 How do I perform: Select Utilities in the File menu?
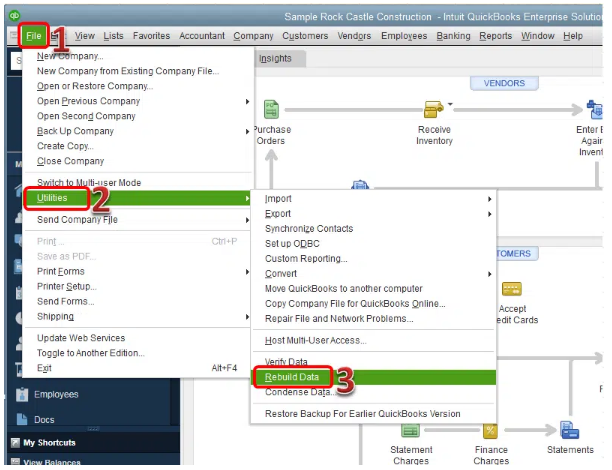pos(138,198)
